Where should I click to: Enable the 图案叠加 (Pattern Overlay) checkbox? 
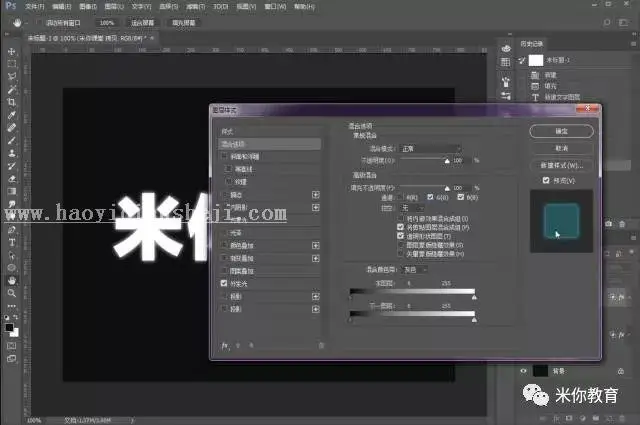pyautogui.click(x=224, y=270)
